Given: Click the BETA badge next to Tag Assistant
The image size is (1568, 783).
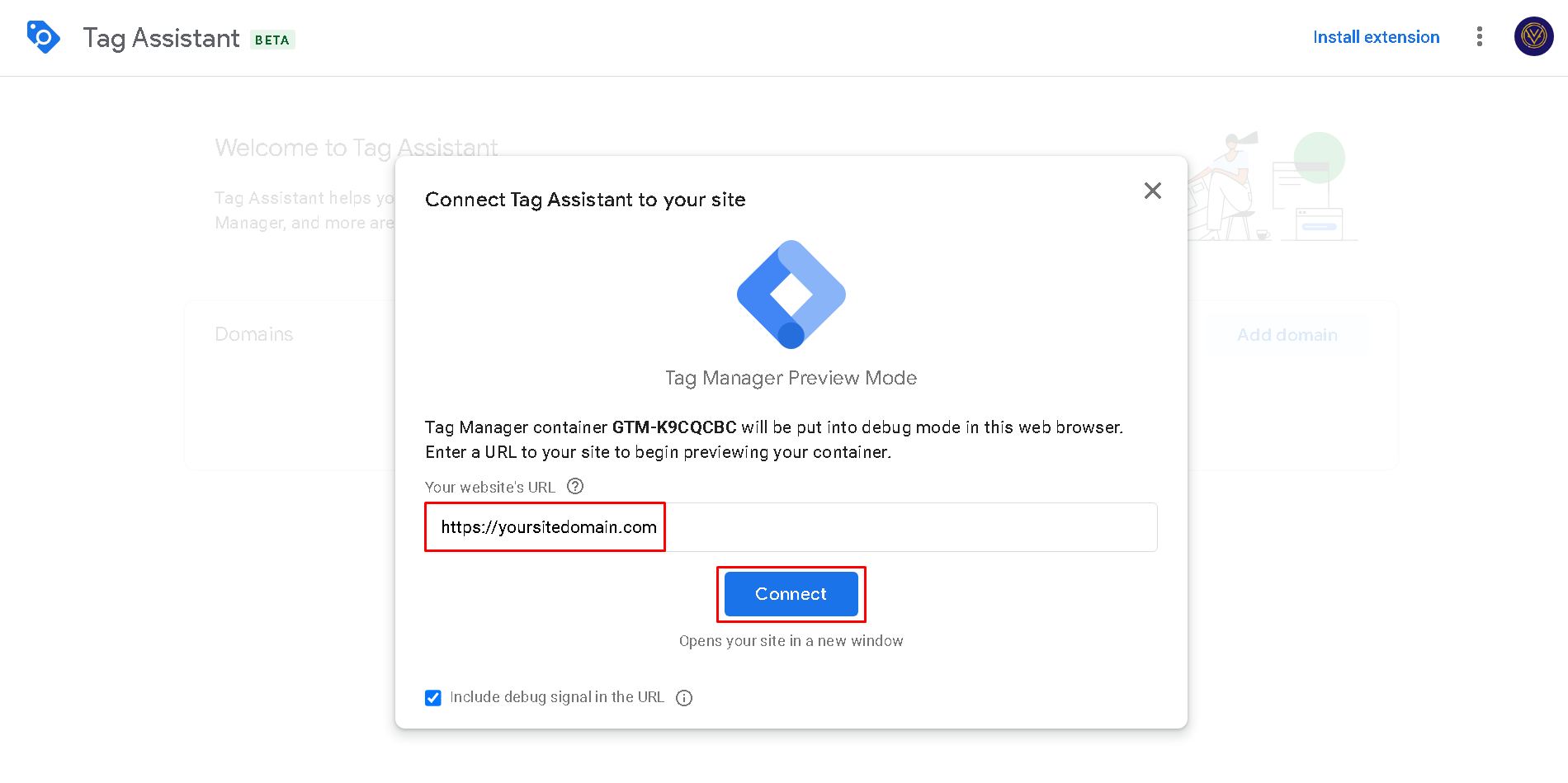Looking at the screenshot, I should pos(272,40).
